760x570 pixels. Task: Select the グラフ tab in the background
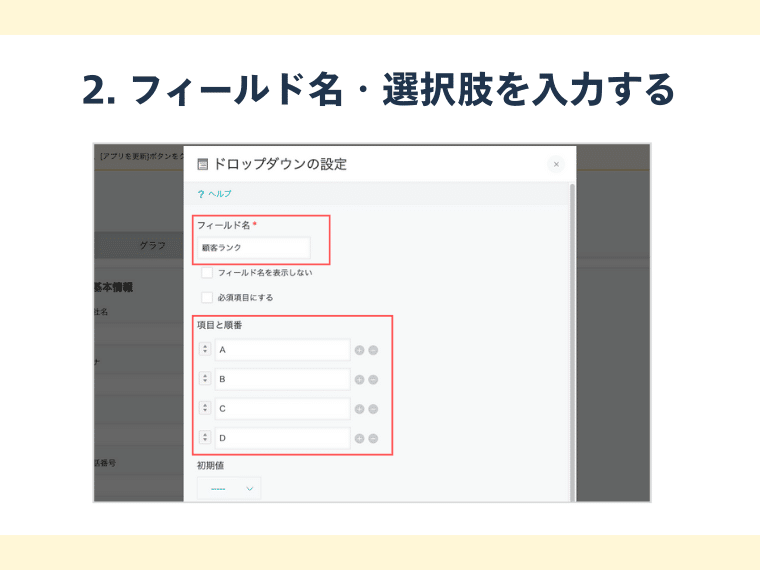153,245
